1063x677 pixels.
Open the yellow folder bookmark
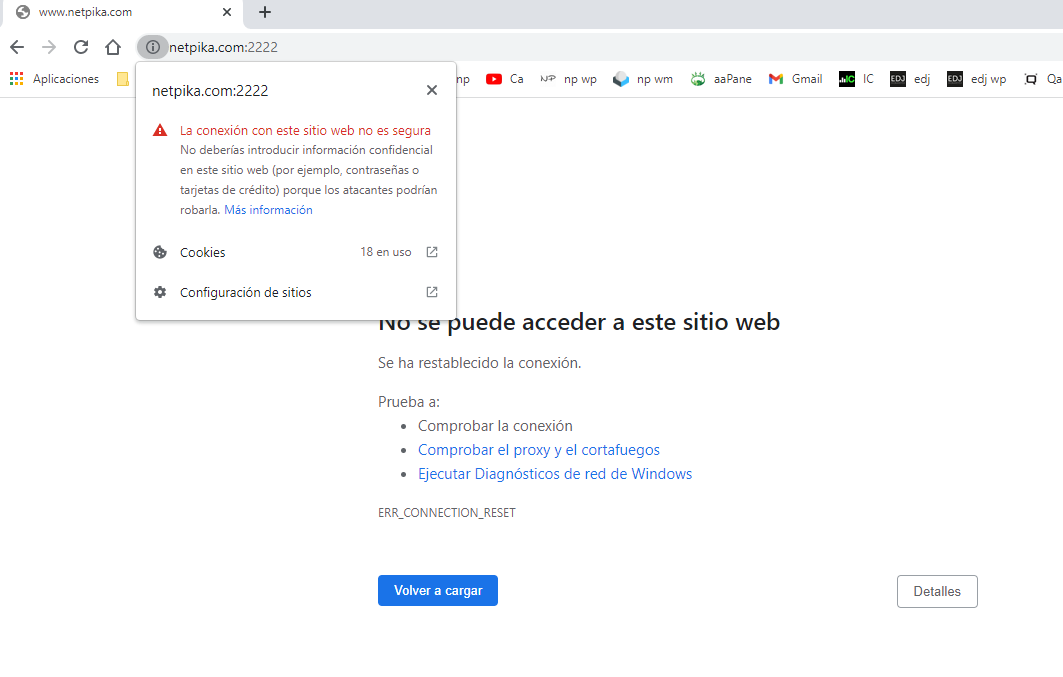pyautogui.click(x=123, y=79)
